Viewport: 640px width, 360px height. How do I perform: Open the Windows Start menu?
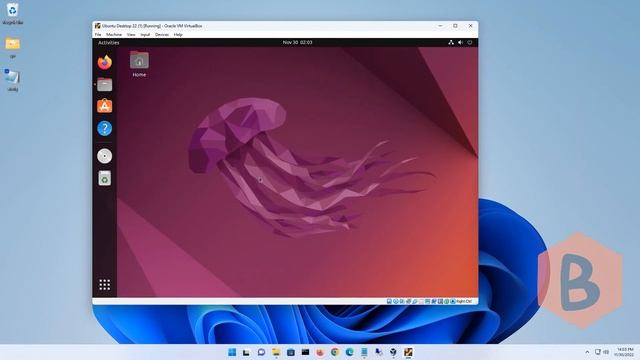click(x=232, y=352)
